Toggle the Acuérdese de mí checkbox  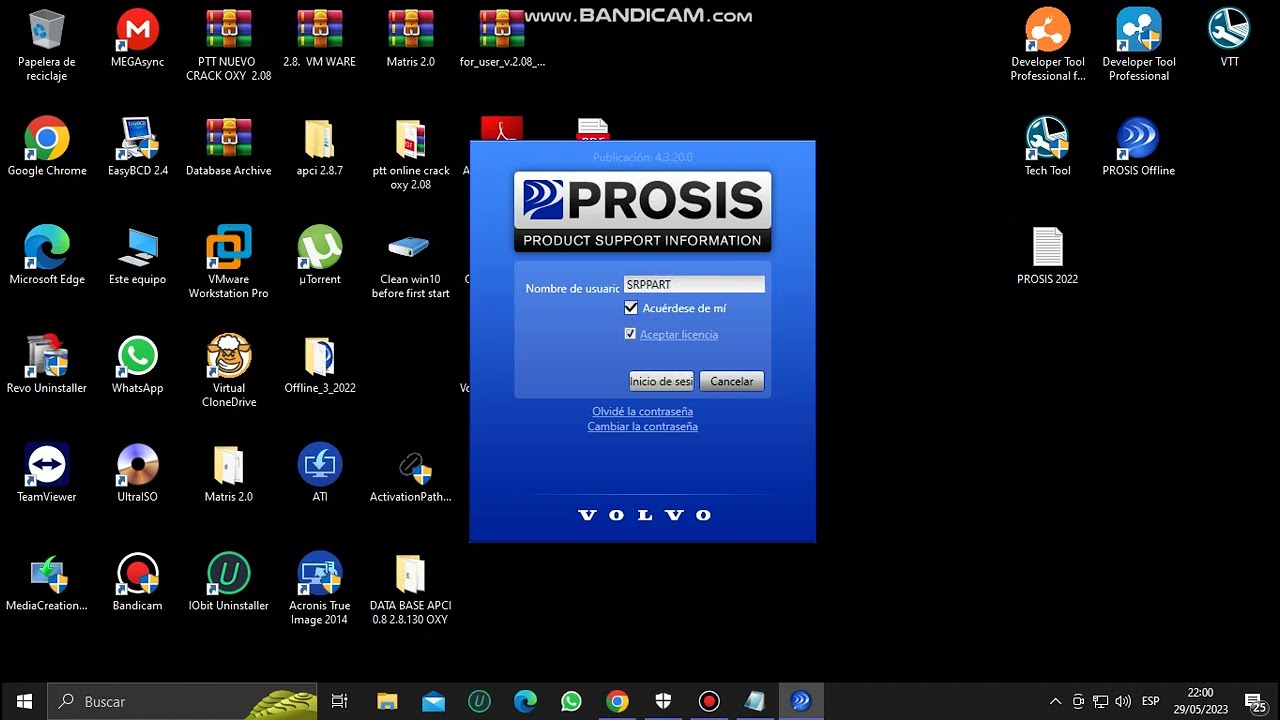point(631,308)
